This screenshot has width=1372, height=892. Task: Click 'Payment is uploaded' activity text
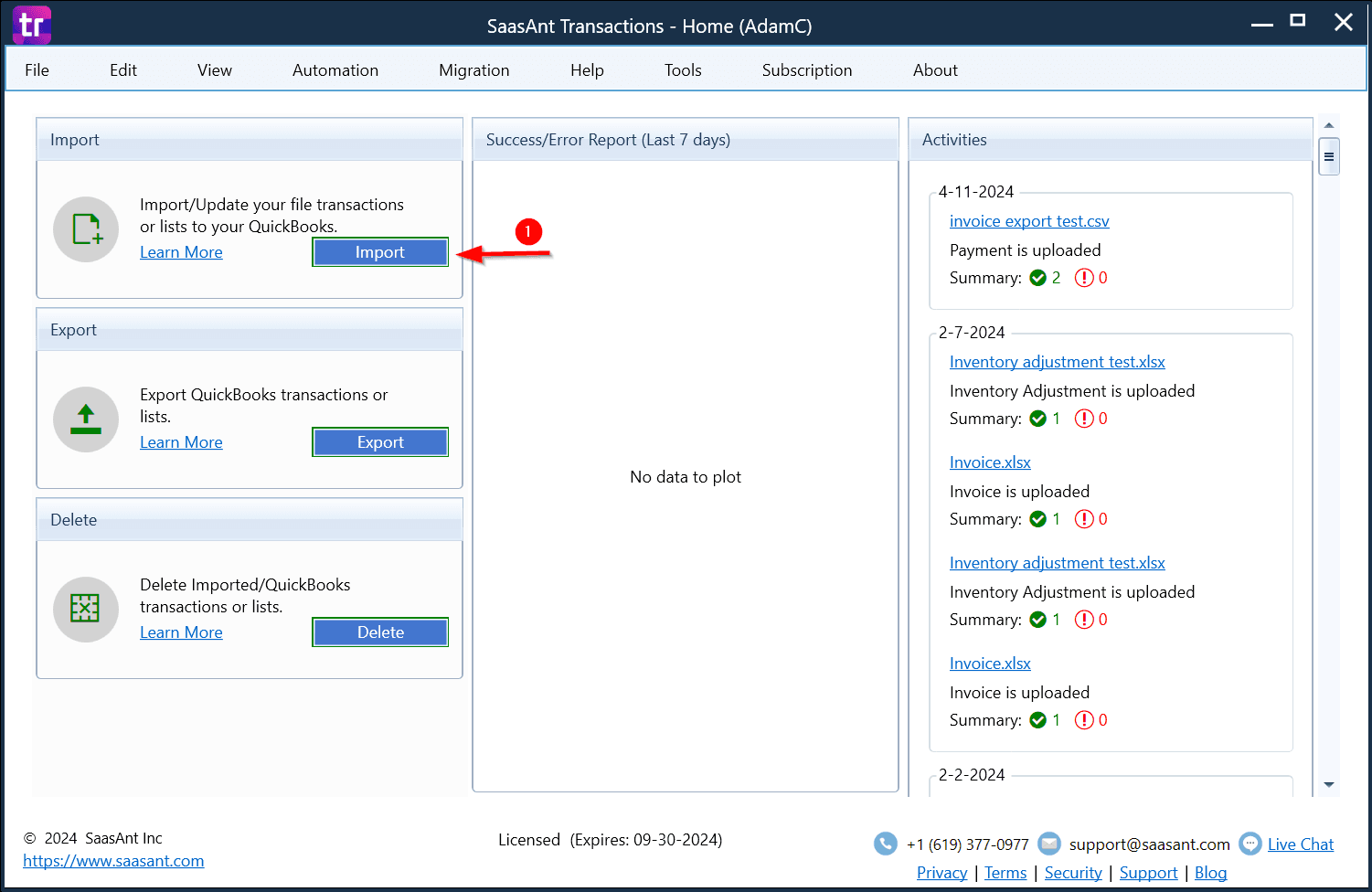1025,250
